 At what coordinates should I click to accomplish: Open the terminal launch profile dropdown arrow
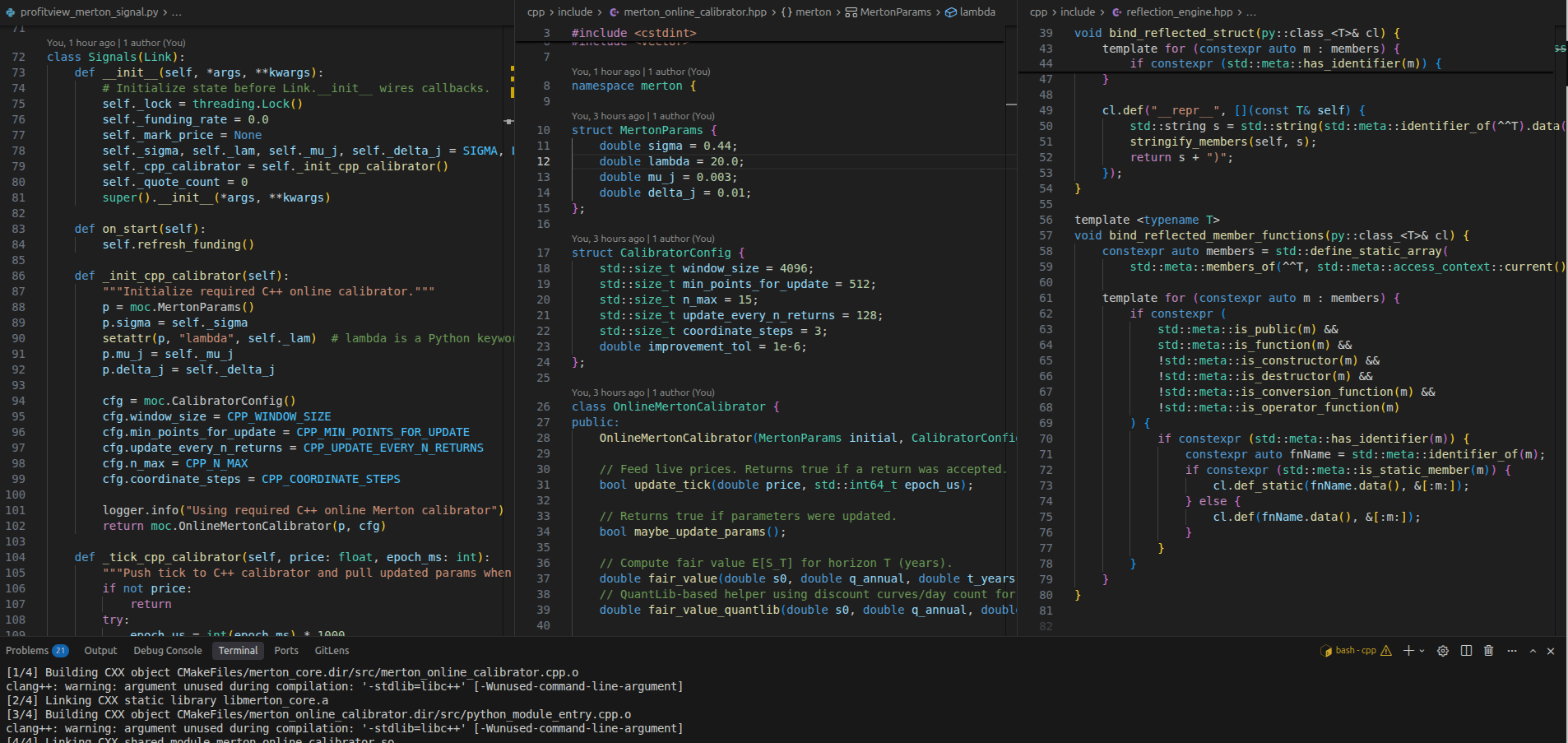pyautogui.click(x=1422, y=651)
